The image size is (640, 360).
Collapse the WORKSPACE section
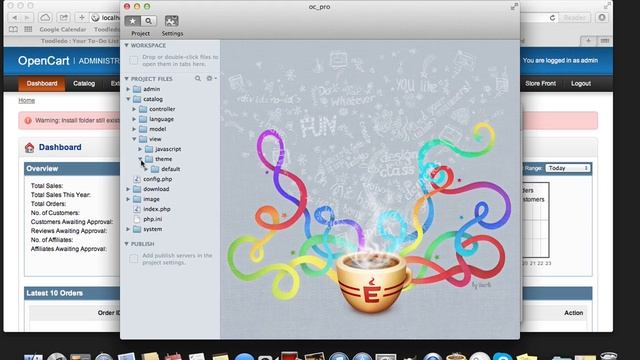(127, 45)
